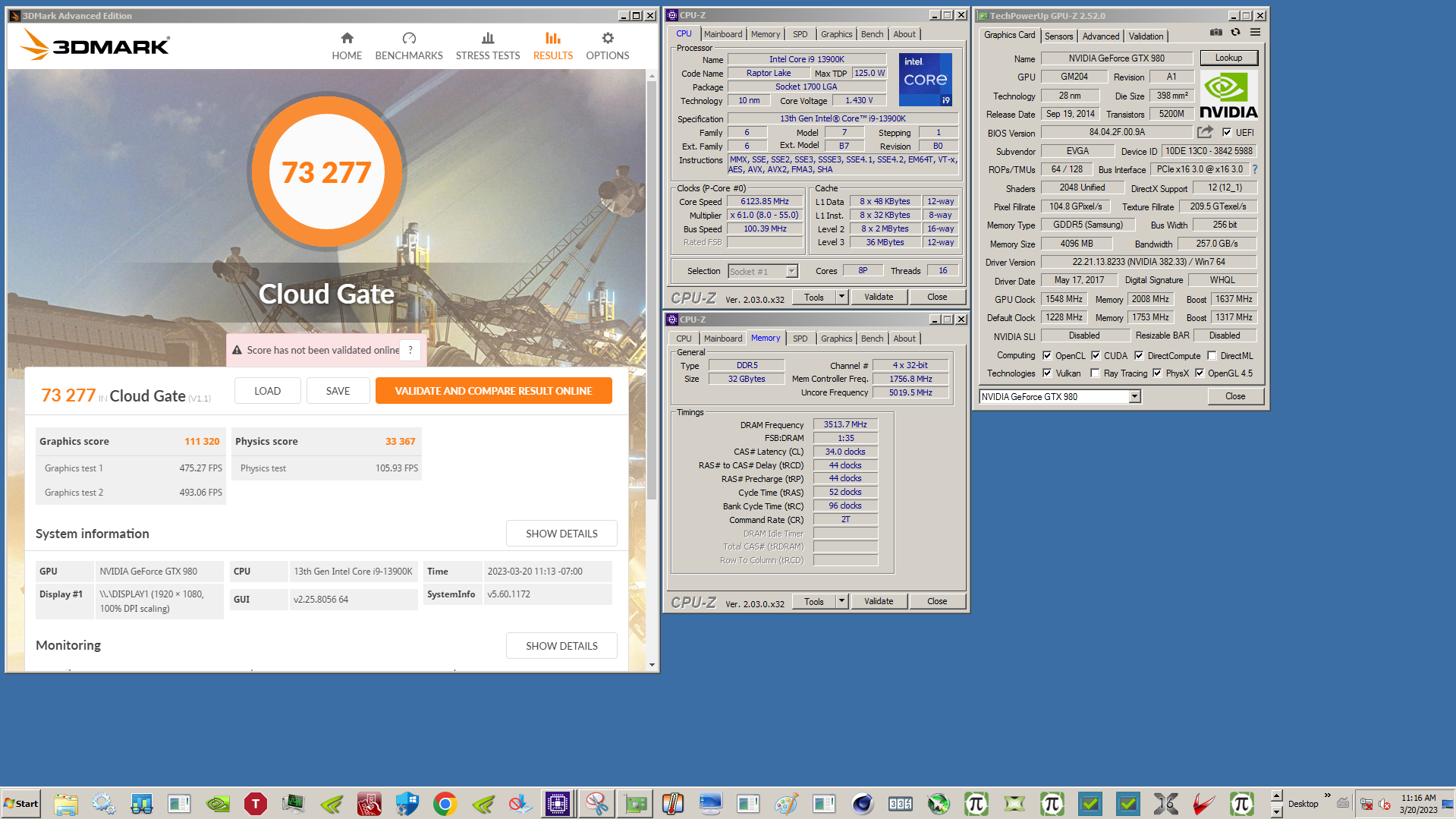Click the Start button
The width and height of the screenshot is (1456, 819).
[x=21, y=804]
